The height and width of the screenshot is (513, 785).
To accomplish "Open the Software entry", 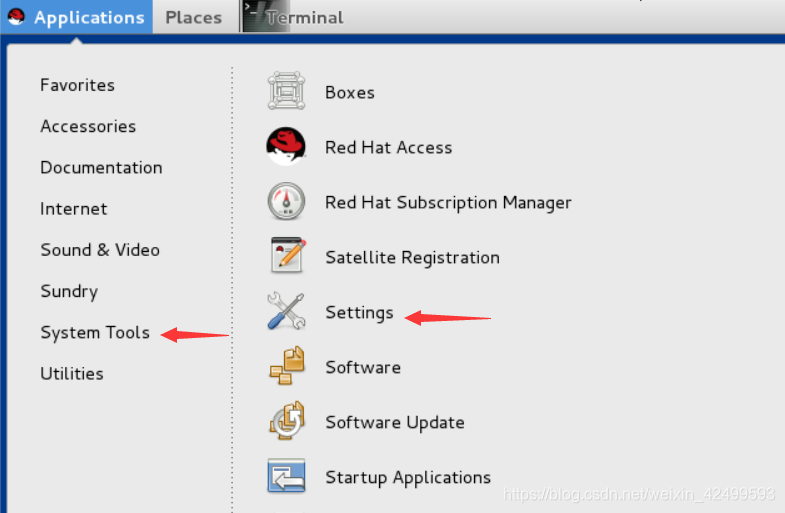I will click(x=363, y=367).
